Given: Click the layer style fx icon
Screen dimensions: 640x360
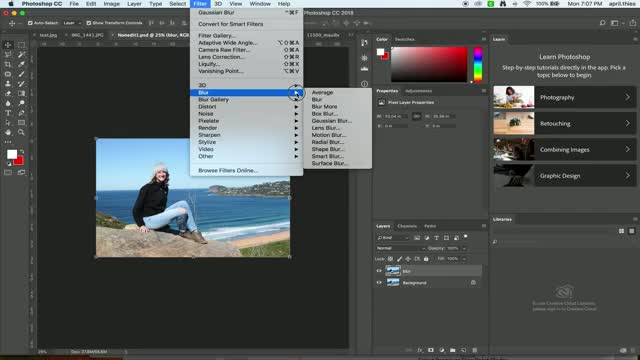Looking at the screenshot, I should (x=420, y=350).
